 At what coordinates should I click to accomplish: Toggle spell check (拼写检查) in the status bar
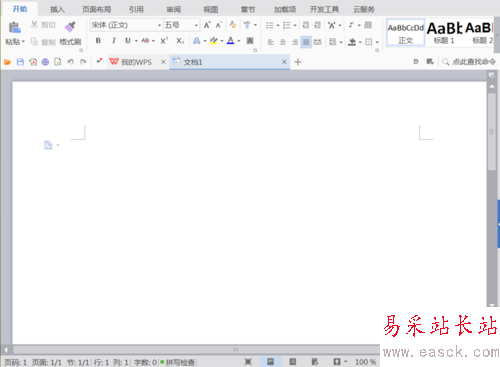[x=178, y=362]
